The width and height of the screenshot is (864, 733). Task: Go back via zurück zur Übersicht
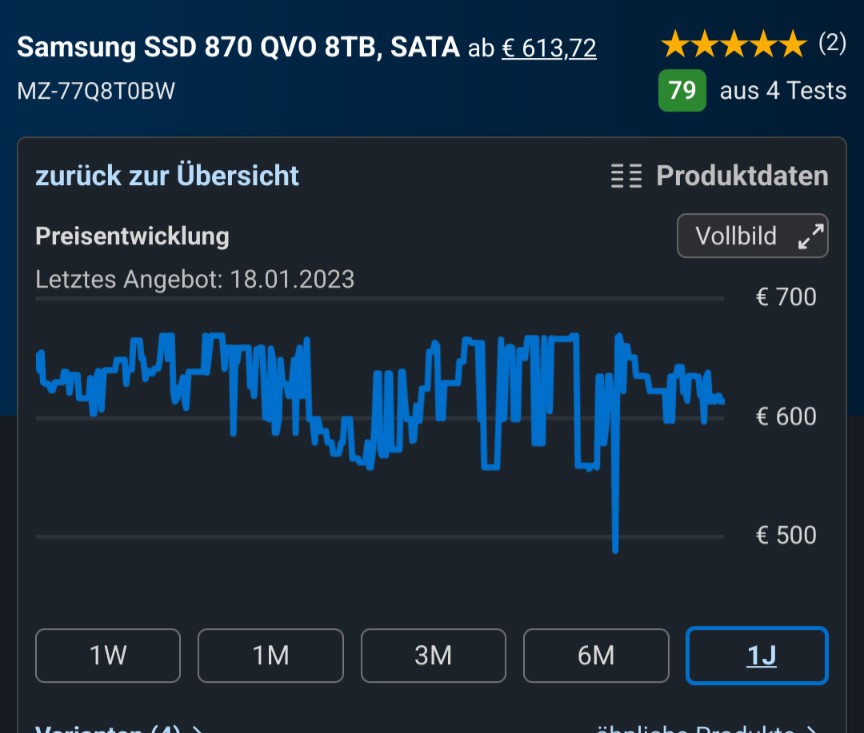(167, 176)
